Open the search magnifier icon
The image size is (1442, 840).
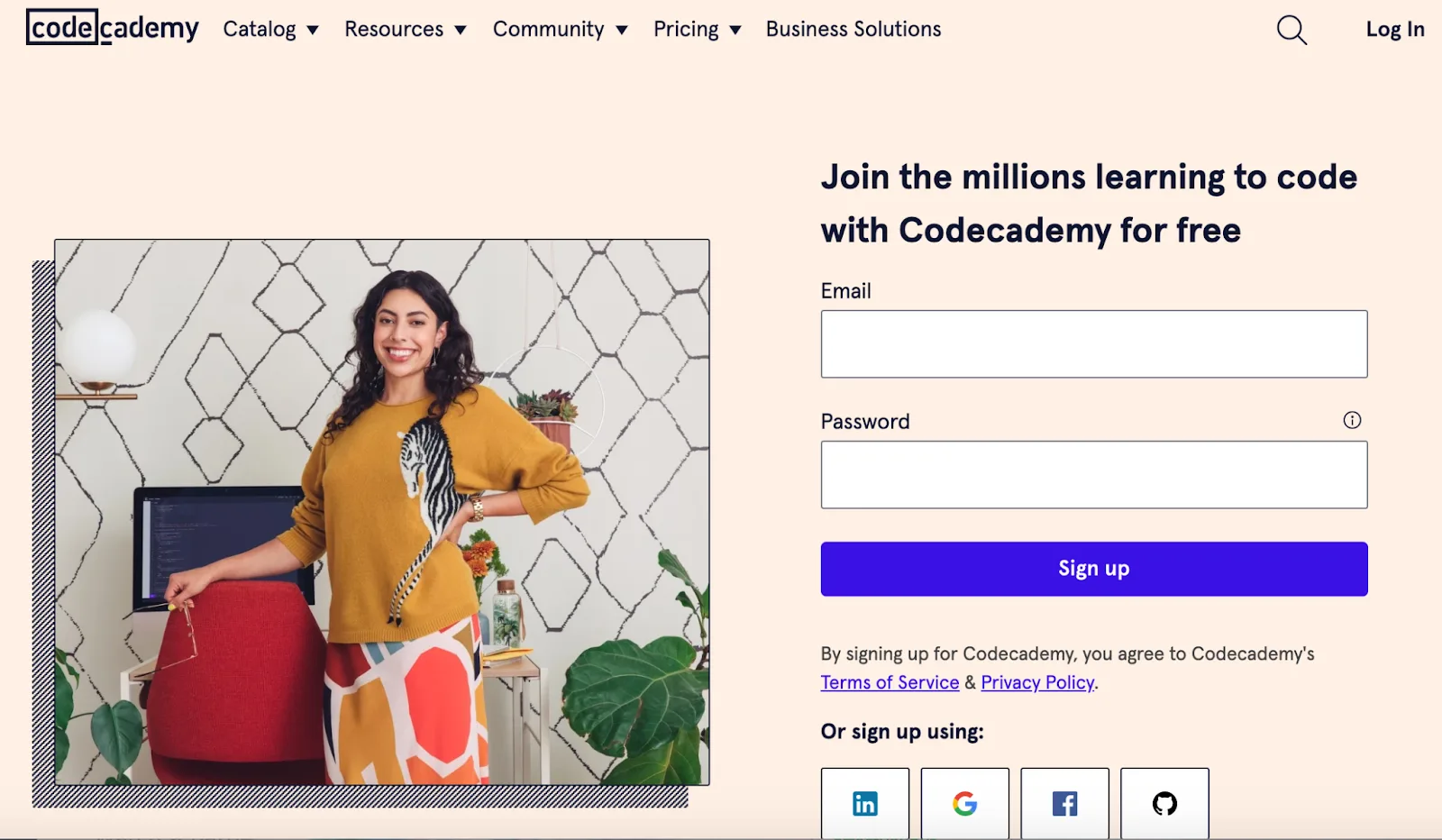tap(1291, 30)
